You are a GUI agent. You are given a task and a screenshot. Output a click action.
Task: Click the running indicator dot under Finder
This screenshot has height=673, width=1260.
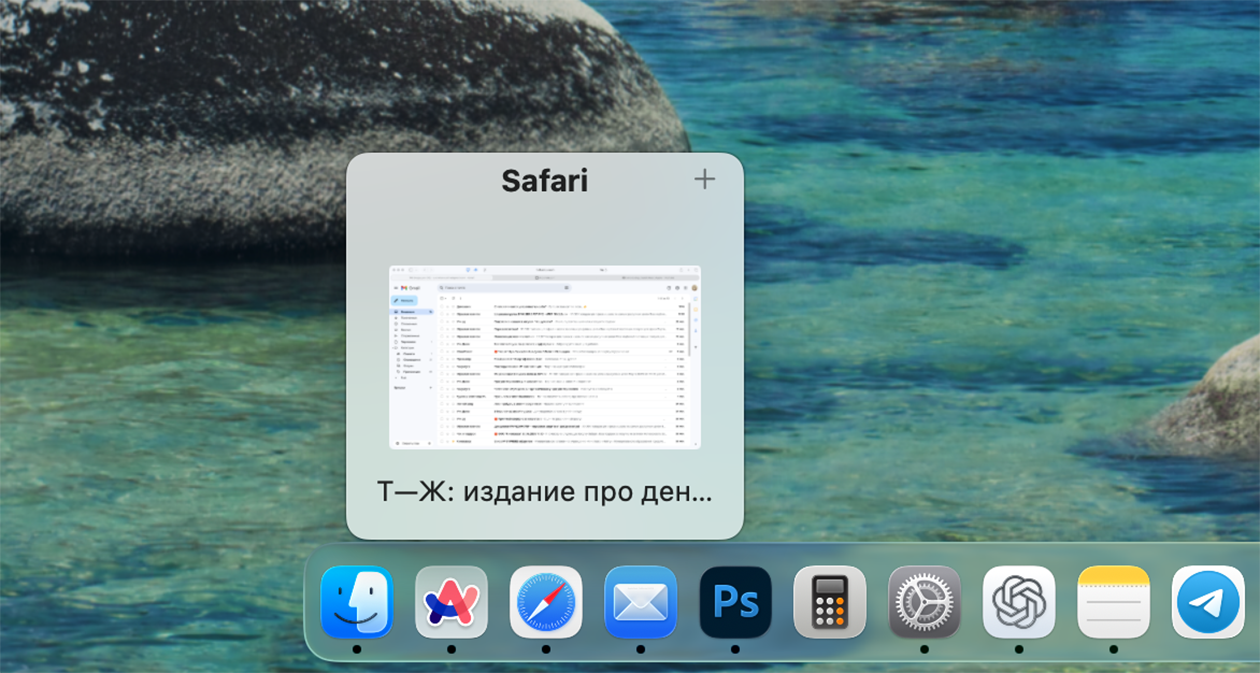tap(356, 649)
